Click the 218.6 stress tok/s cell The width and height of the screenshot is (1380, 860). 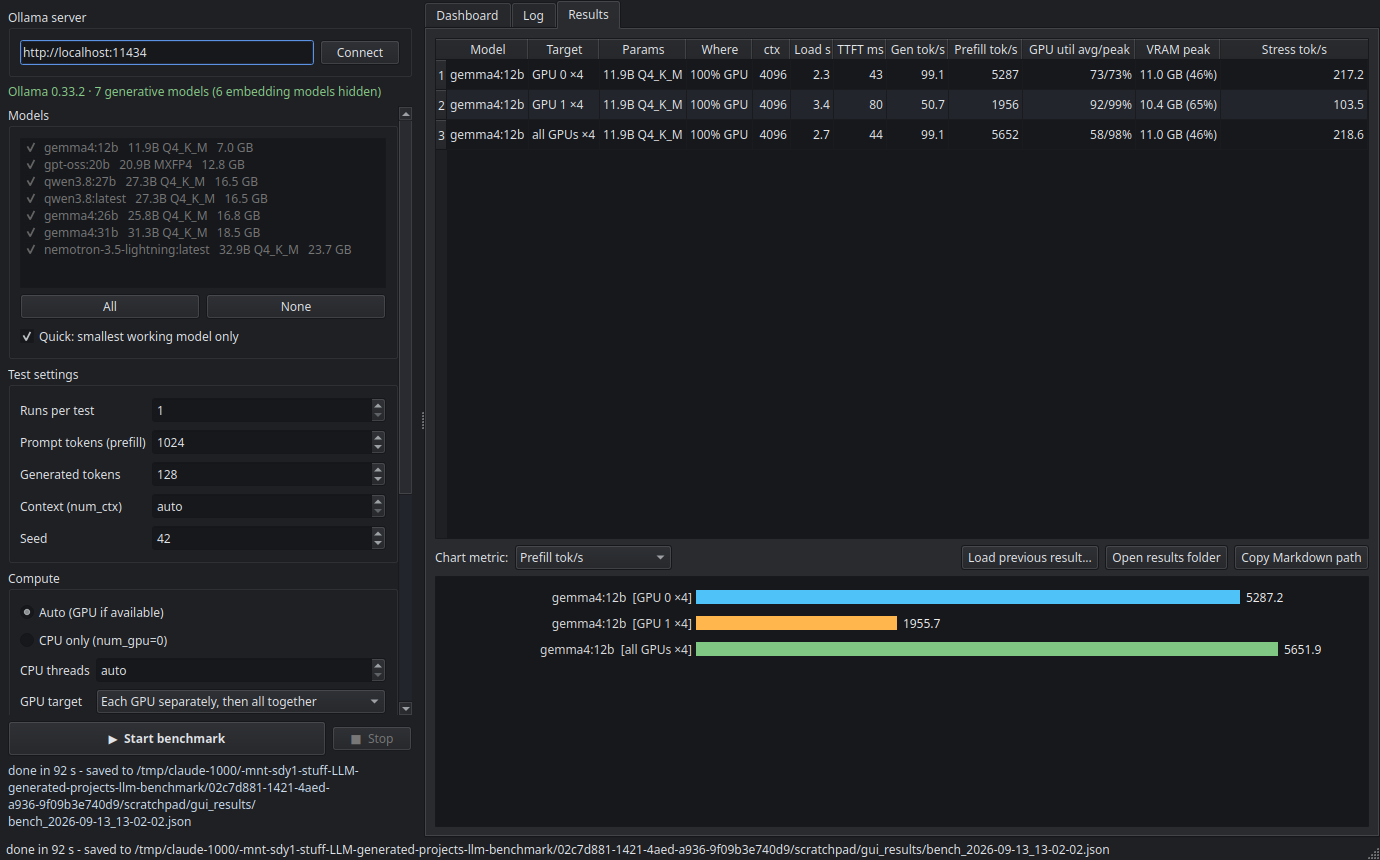[x=1294, y=135]
